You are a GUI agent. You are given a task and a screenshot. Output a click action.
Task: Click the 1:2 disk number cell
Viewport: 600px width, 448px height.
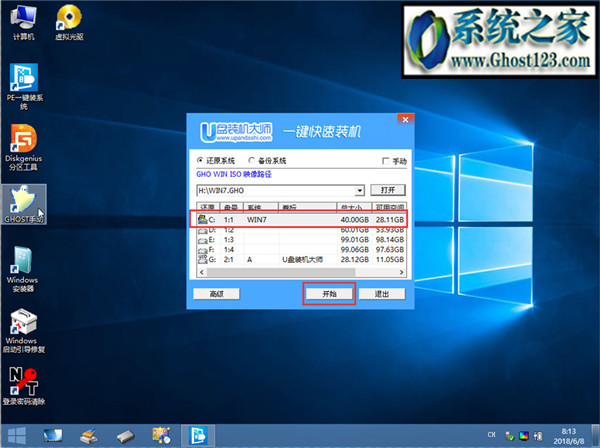(229, 230)
